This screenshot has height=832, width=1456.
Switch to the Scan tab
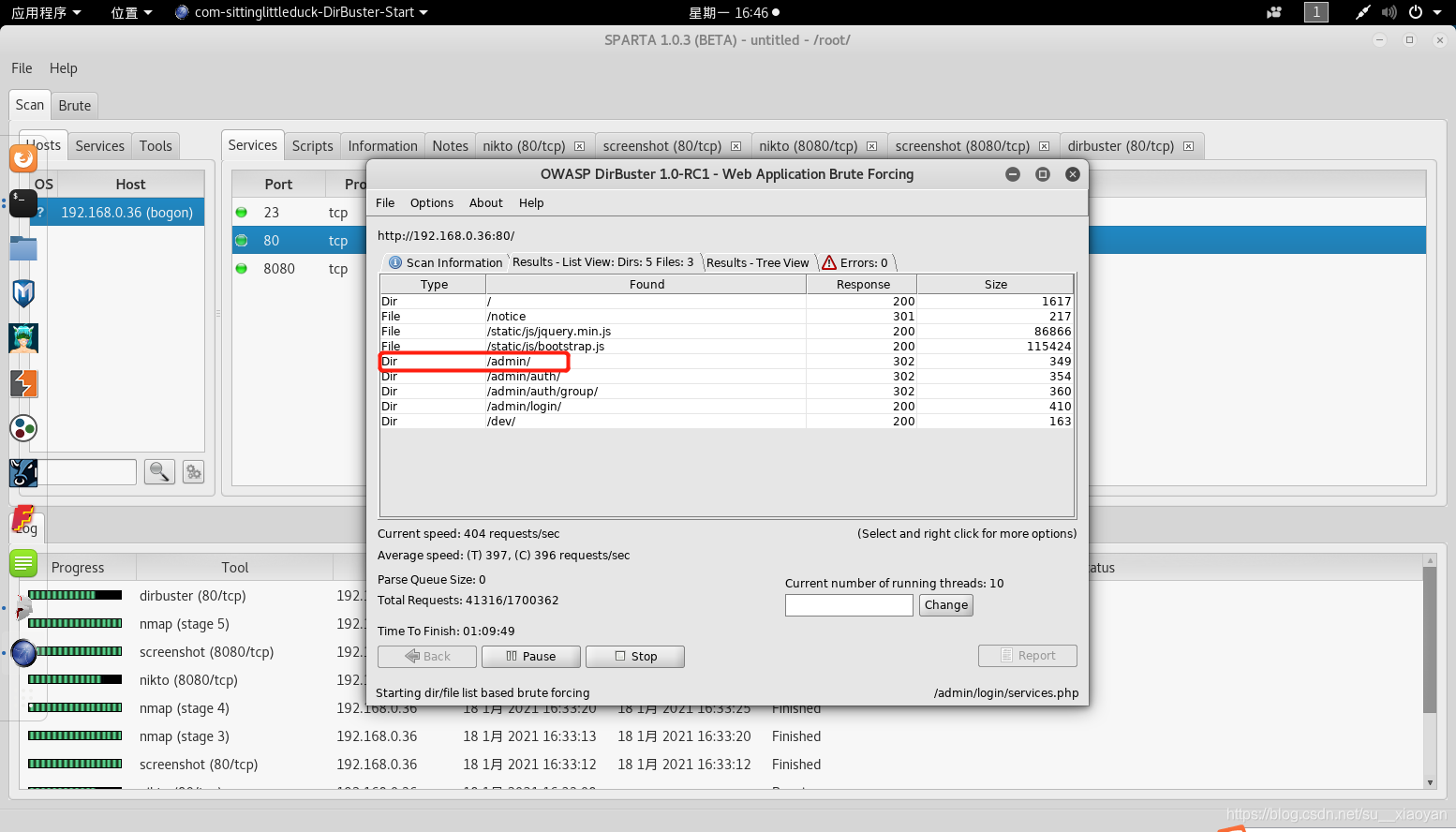30,105
